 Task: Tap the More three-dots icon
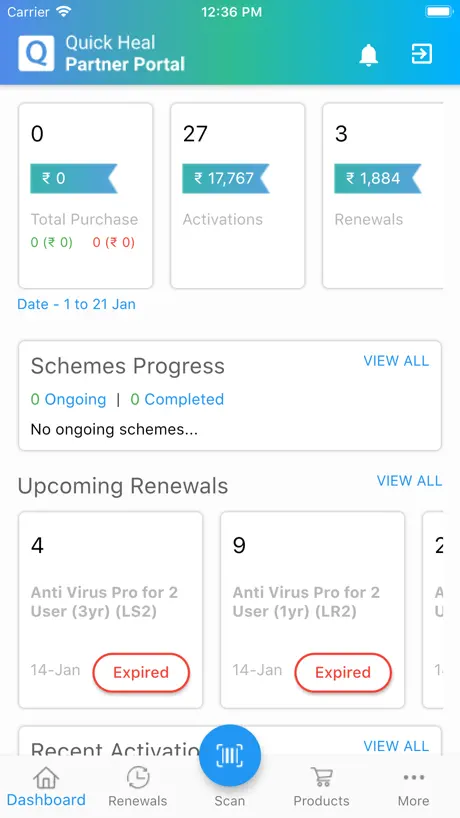(414, 778)
